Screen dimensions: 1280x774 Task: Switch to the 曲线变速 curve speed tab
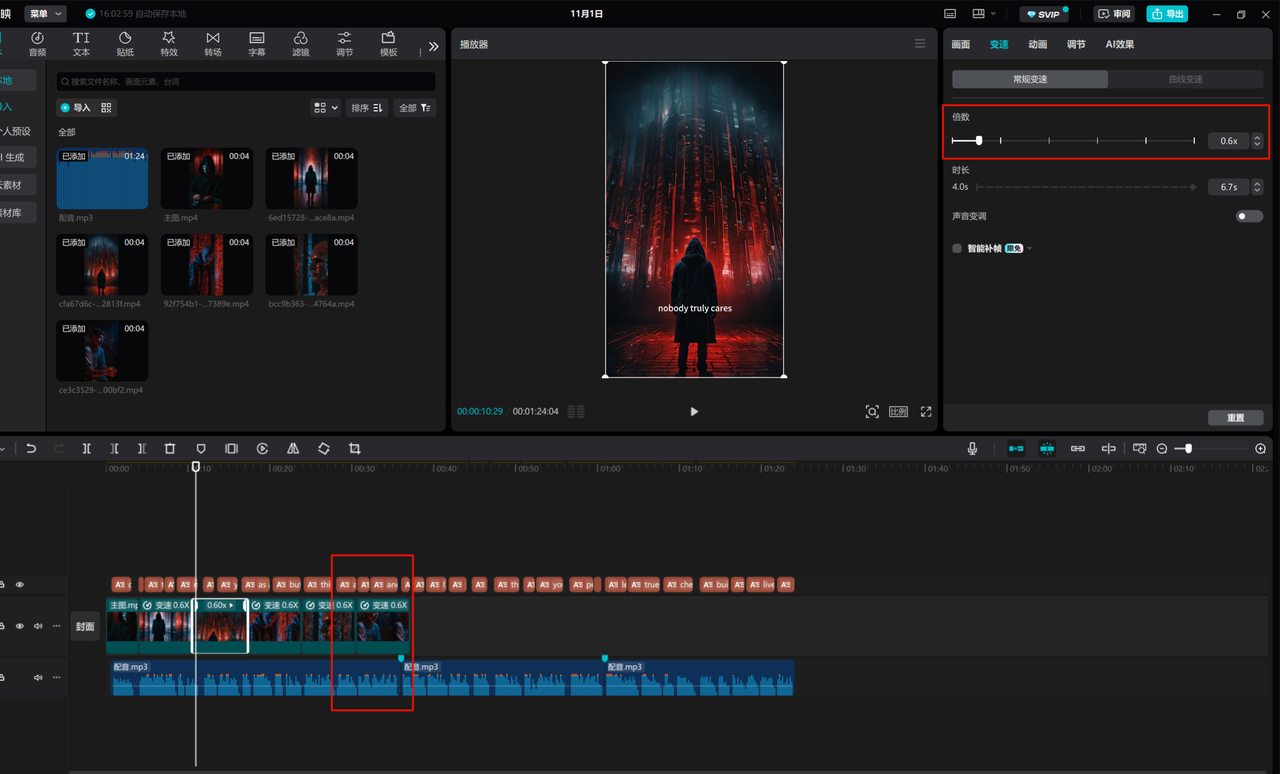point(1185,79)
